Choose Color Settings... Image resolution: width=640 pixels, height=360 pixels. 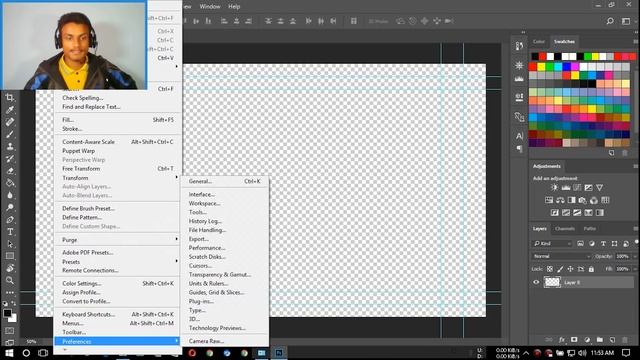coord(118,283)
